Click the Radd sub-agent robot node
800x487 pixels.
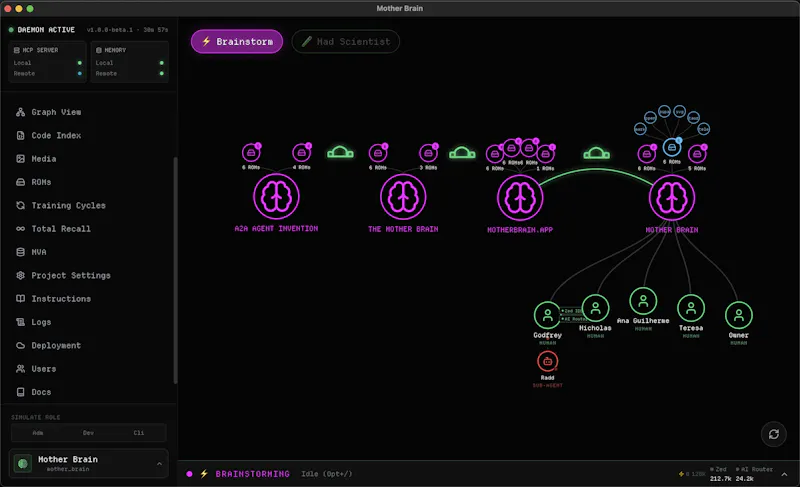click(547, 362)
